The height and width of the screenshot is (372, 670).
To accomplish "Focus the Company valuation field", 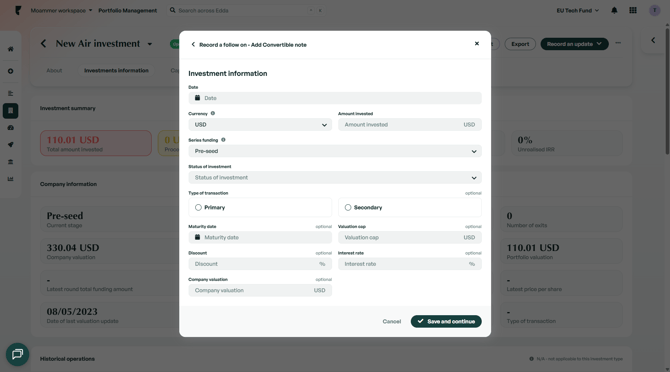I will pyautogui.click(x=260, y=290).
